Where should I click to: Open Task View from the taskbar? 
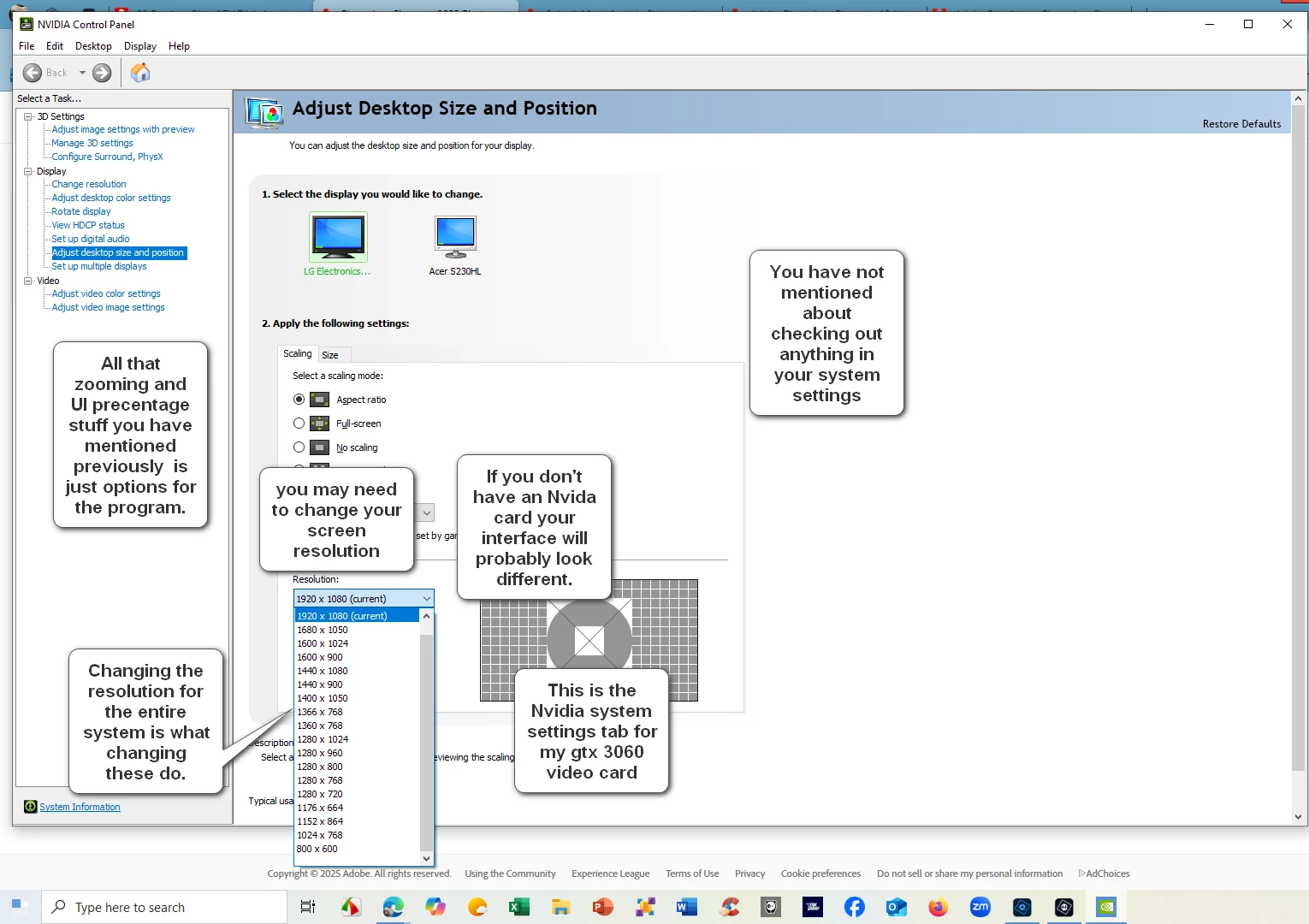point(308,907)
